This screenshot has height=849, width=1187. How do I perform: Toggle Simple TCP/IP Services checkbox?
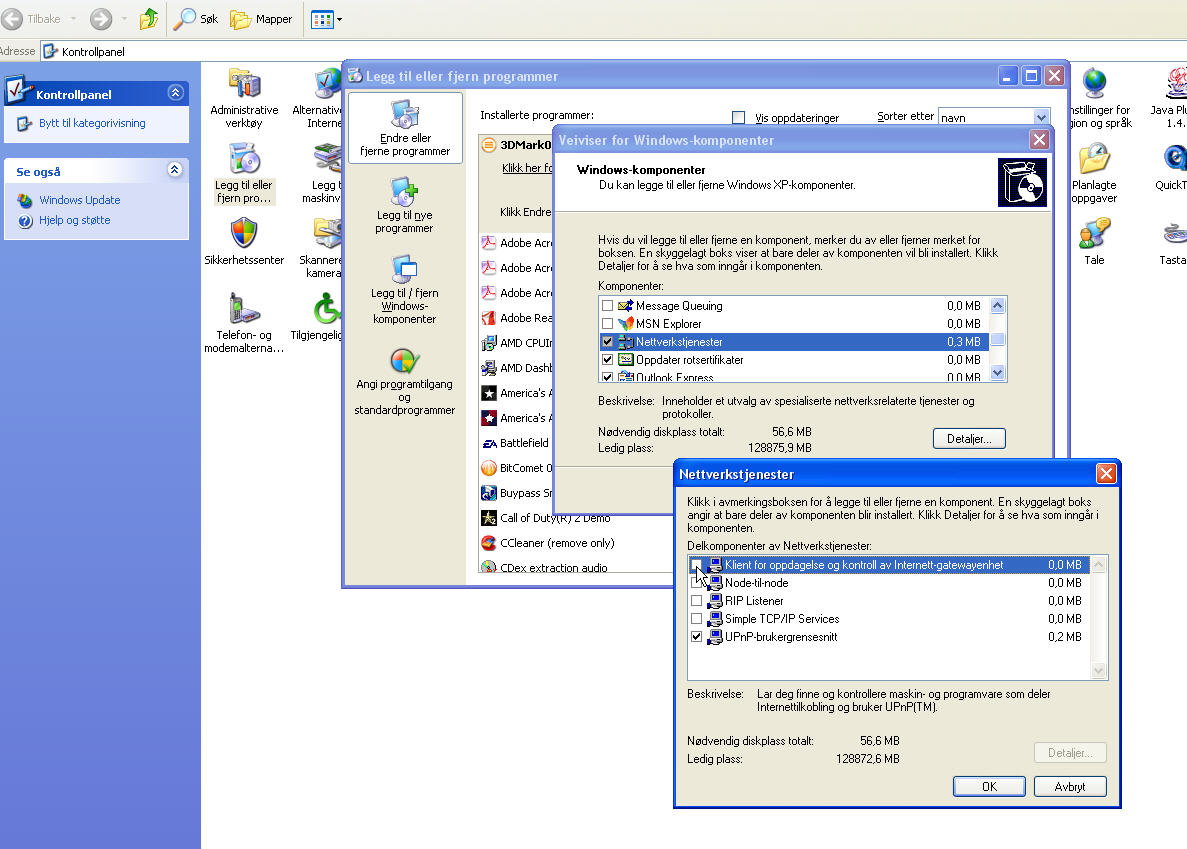pyautogui.click(x=696, y=619)
